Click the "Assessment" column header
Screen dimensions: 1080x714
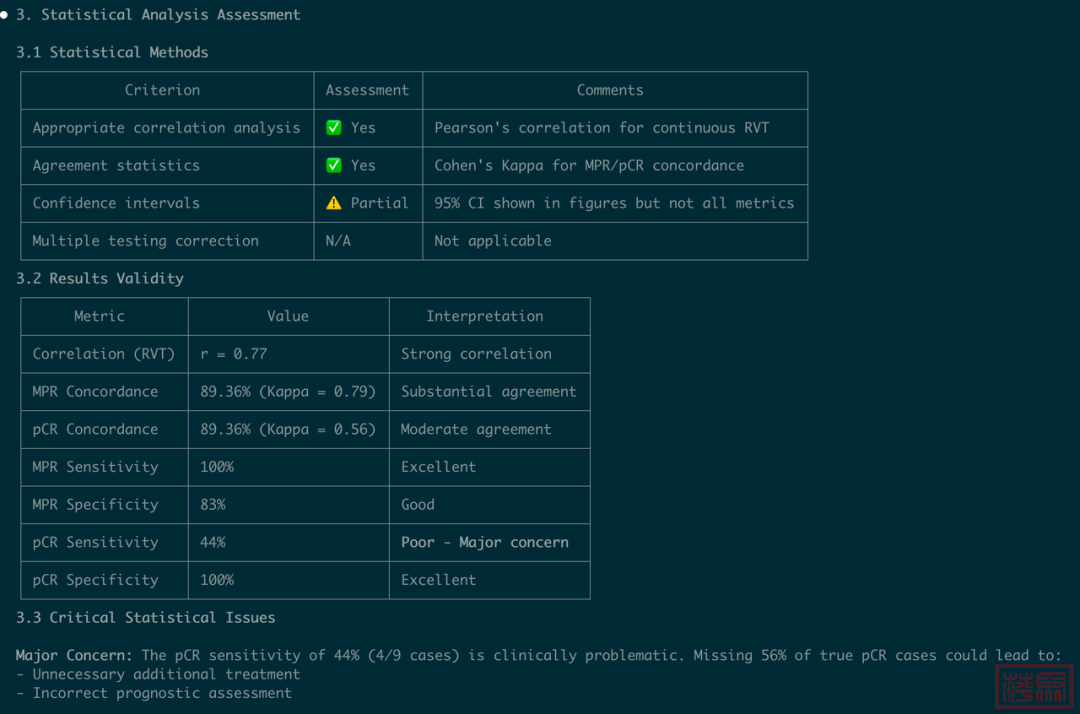click(367, 90)
